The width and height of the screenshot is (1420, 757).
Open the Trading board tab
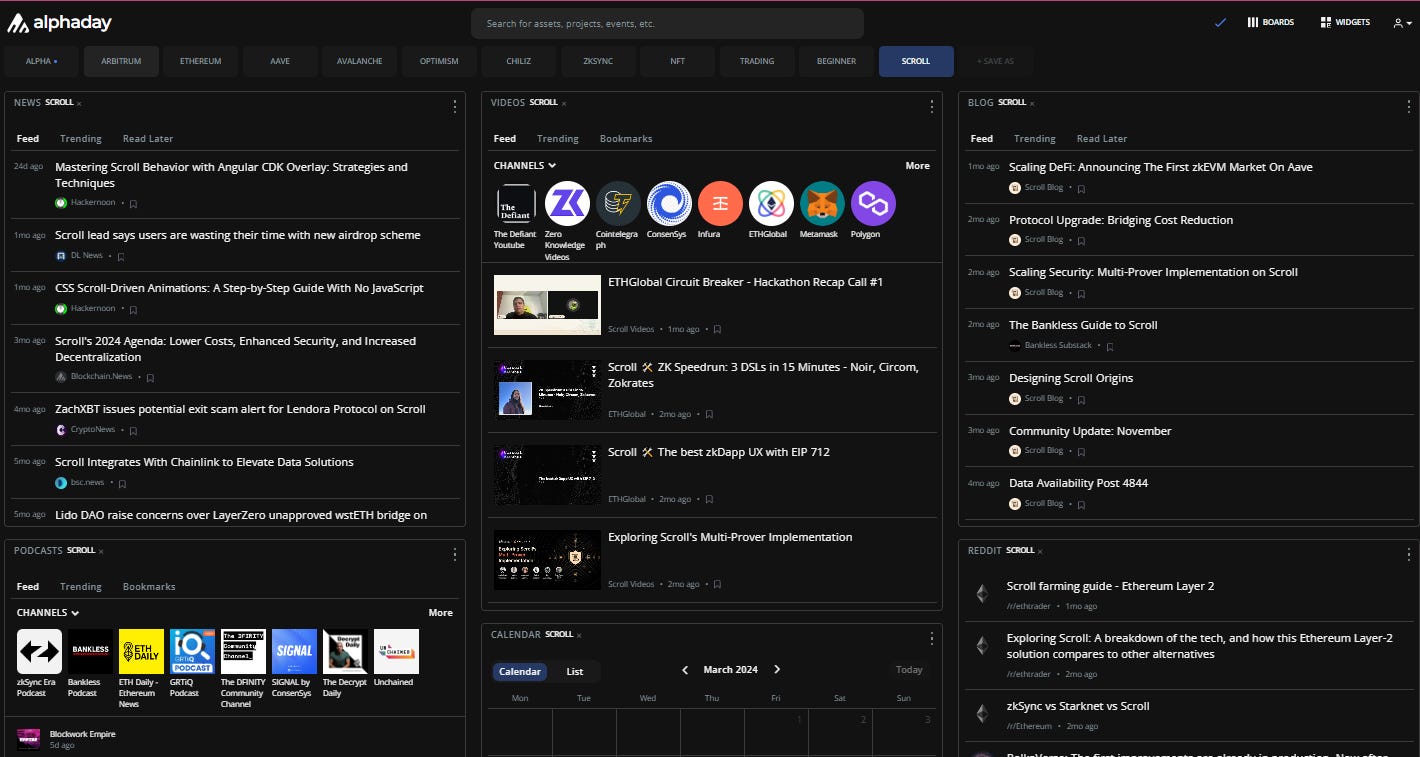(x=757, y=61)
